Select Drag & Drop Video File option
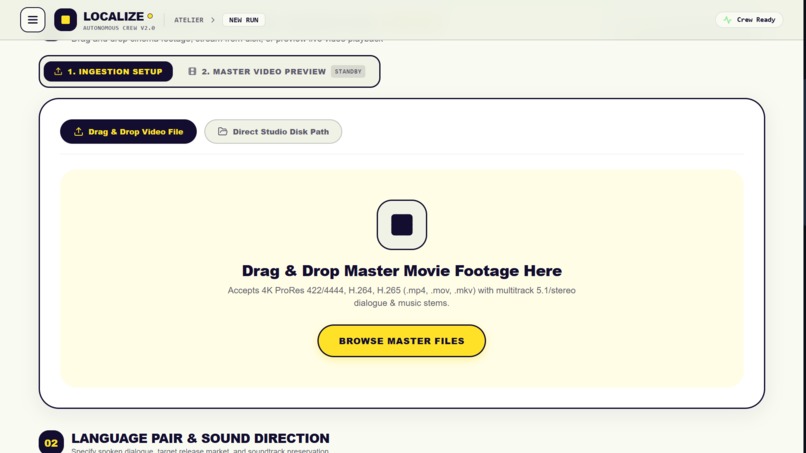Image resolution: width=806 pixels, height=453 pixels. coord(128,132)
